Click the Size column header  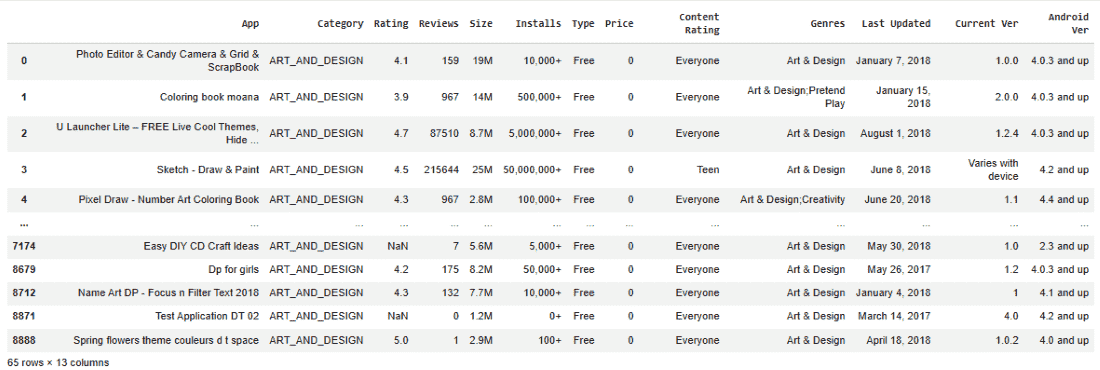click(481, 23)
